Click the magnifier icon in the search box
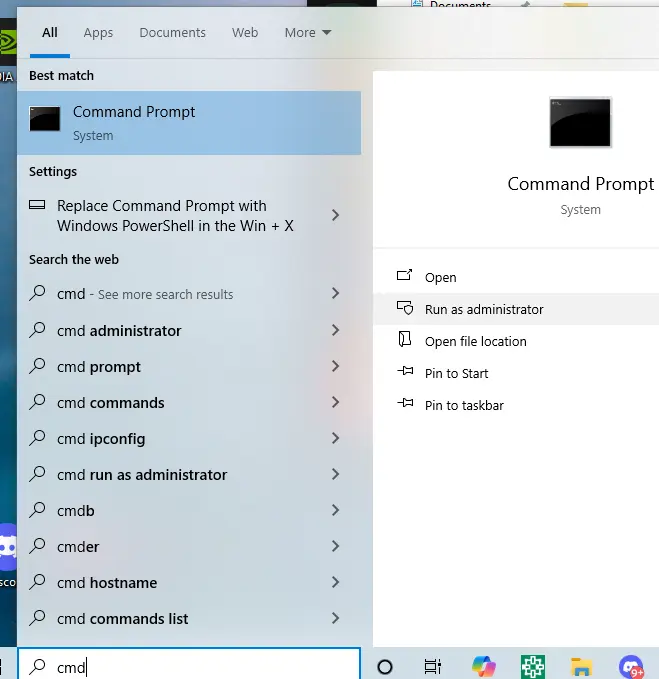This screenshot has height=679, width=659. (x=38, y=666)
